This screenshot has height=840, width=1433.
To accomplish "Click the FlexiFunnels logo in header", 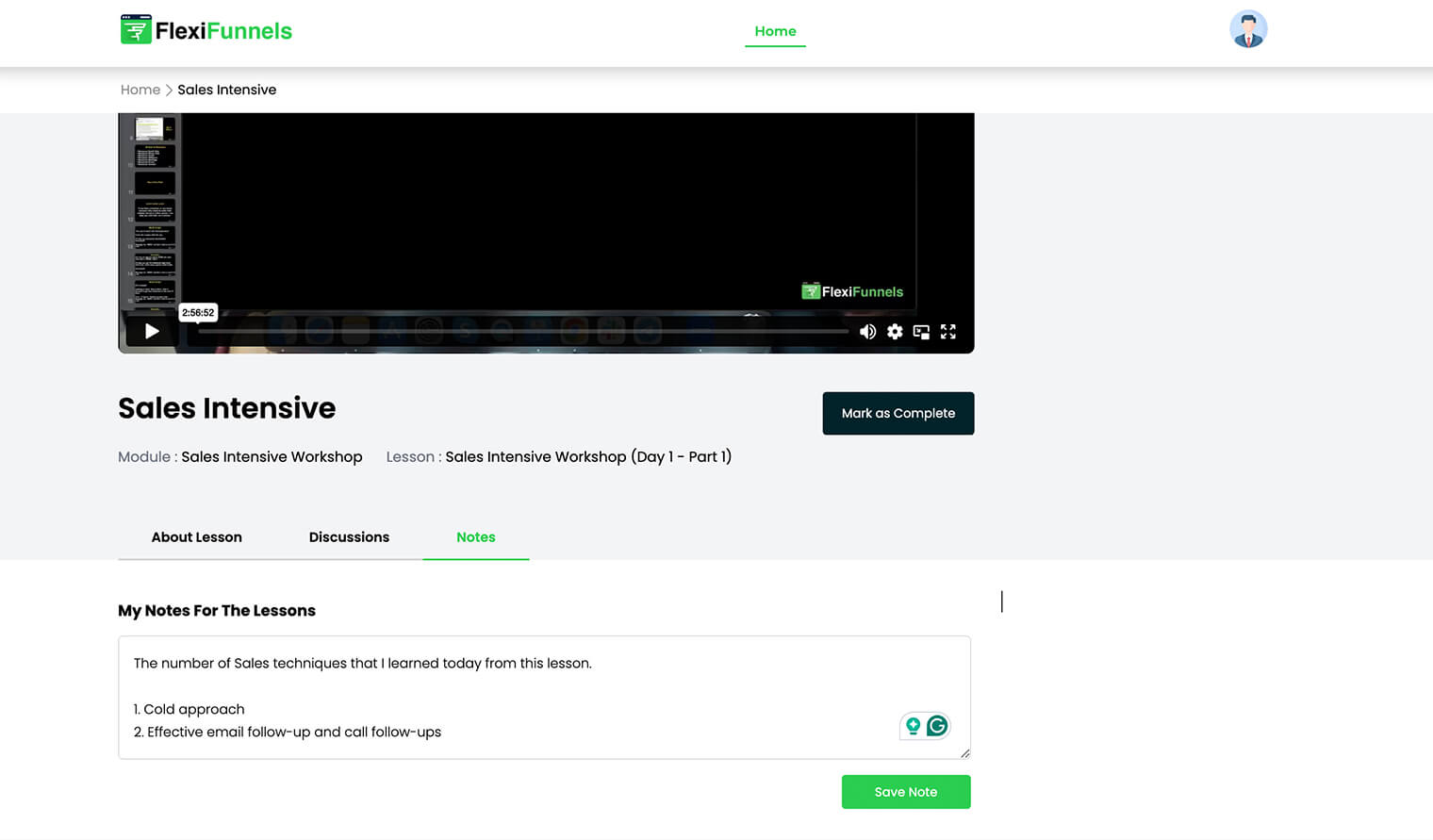I will click(206, 30).
